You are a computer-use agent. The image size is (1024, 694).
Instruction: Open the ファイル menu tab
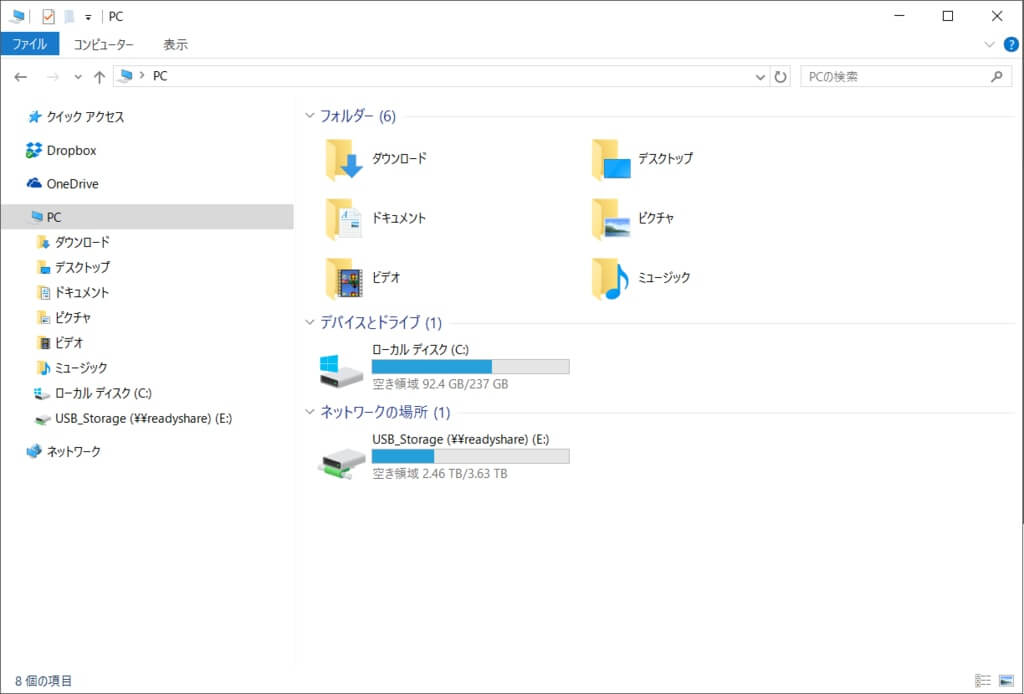pyautogui.click(x=30, y=44)
